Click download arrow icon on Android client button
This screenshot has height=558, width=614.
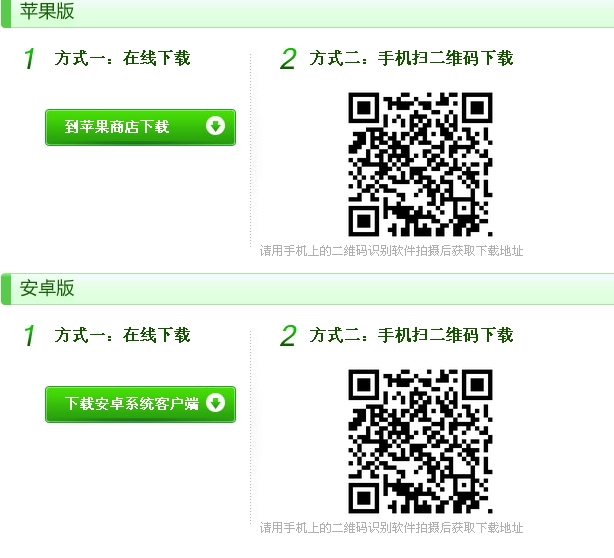[215, 403]
